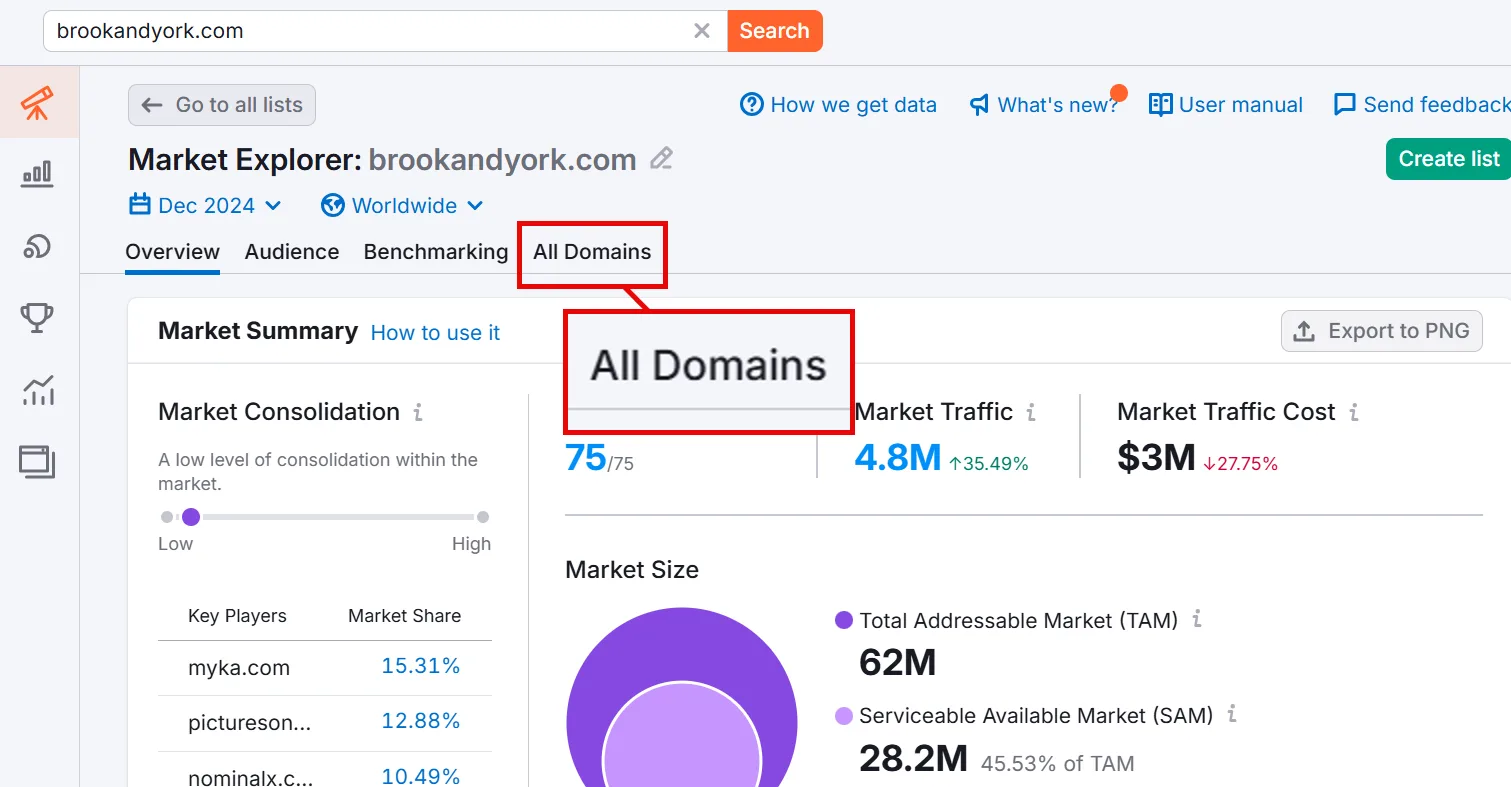The image size is (1511, 787).
Task: Click the 12.88% market share value
Action: coord(421,721)
